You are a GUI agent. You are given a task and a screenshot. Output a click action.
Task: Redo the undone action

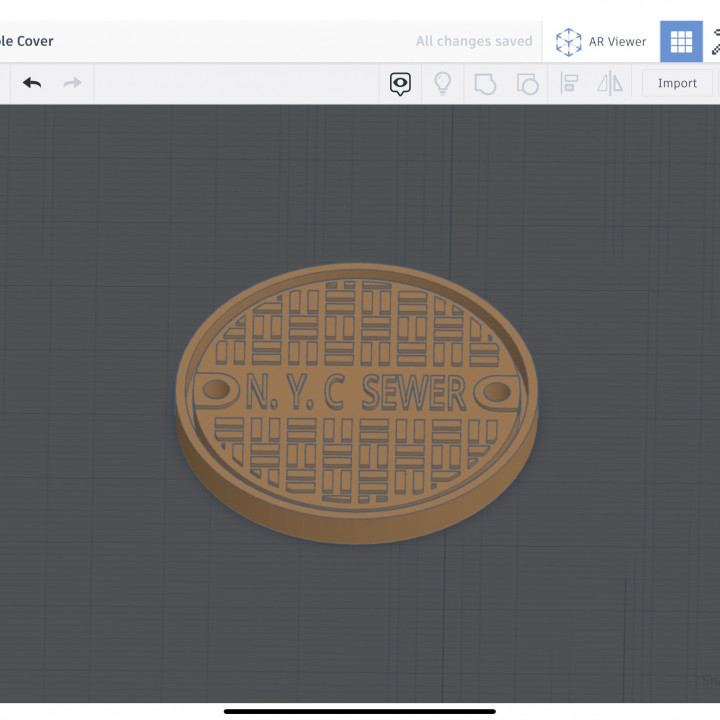[73, 83]
